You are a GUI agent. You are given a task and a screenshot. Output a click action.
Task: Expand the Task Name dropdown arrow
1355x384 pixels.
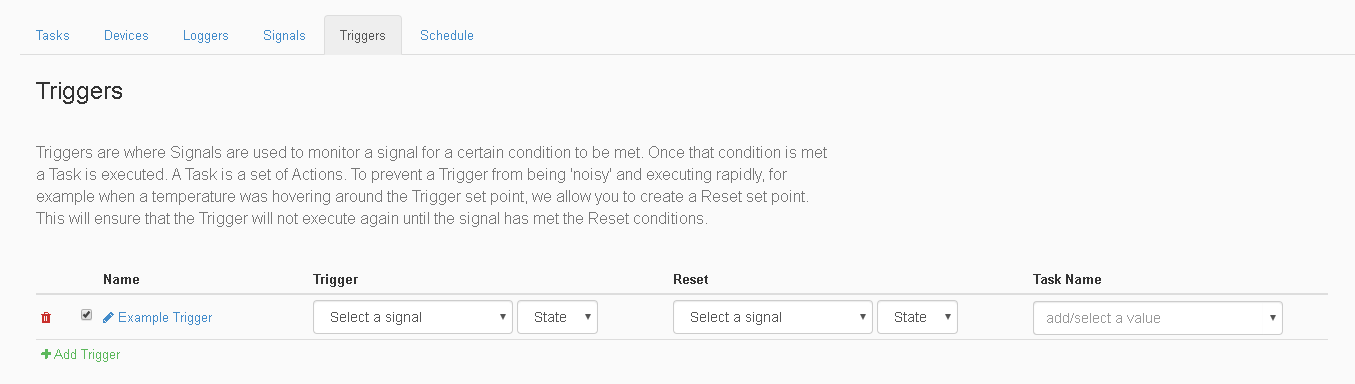1272,318
